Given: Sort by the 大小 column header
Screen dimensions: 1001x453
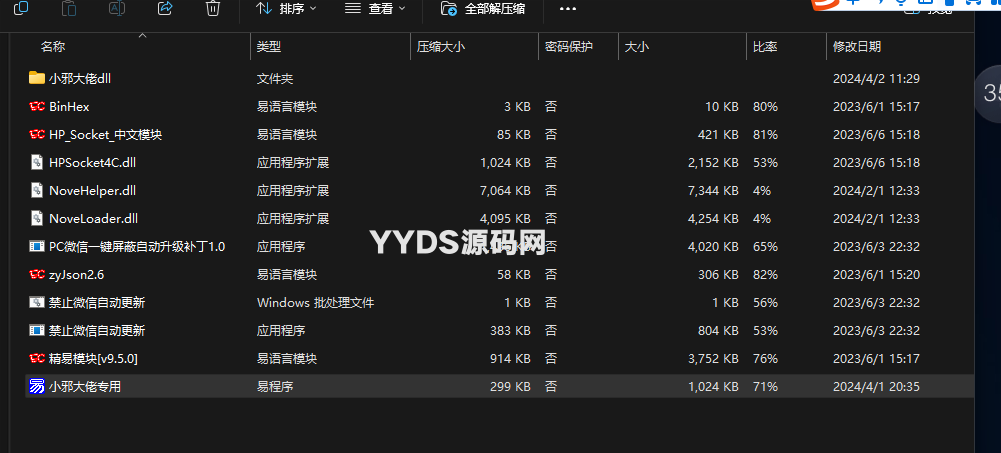Looking at the screenshot, I should point(636,47).
